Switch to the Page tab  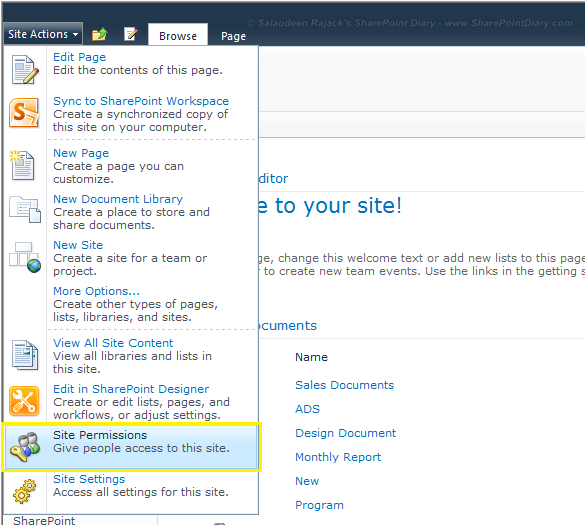233,36
